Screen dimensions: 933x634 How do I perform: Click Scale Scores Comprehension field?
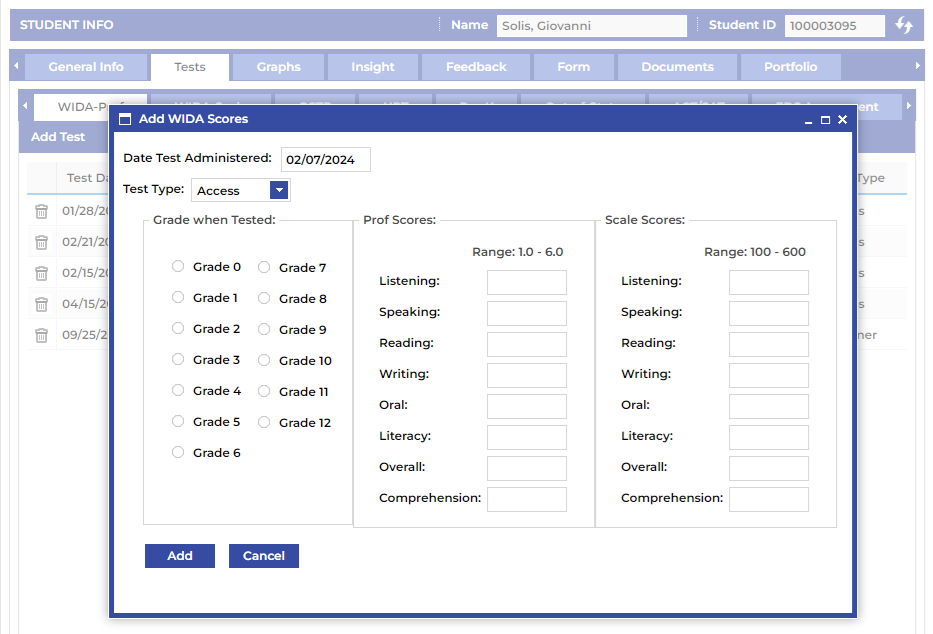tap(769, 500)
